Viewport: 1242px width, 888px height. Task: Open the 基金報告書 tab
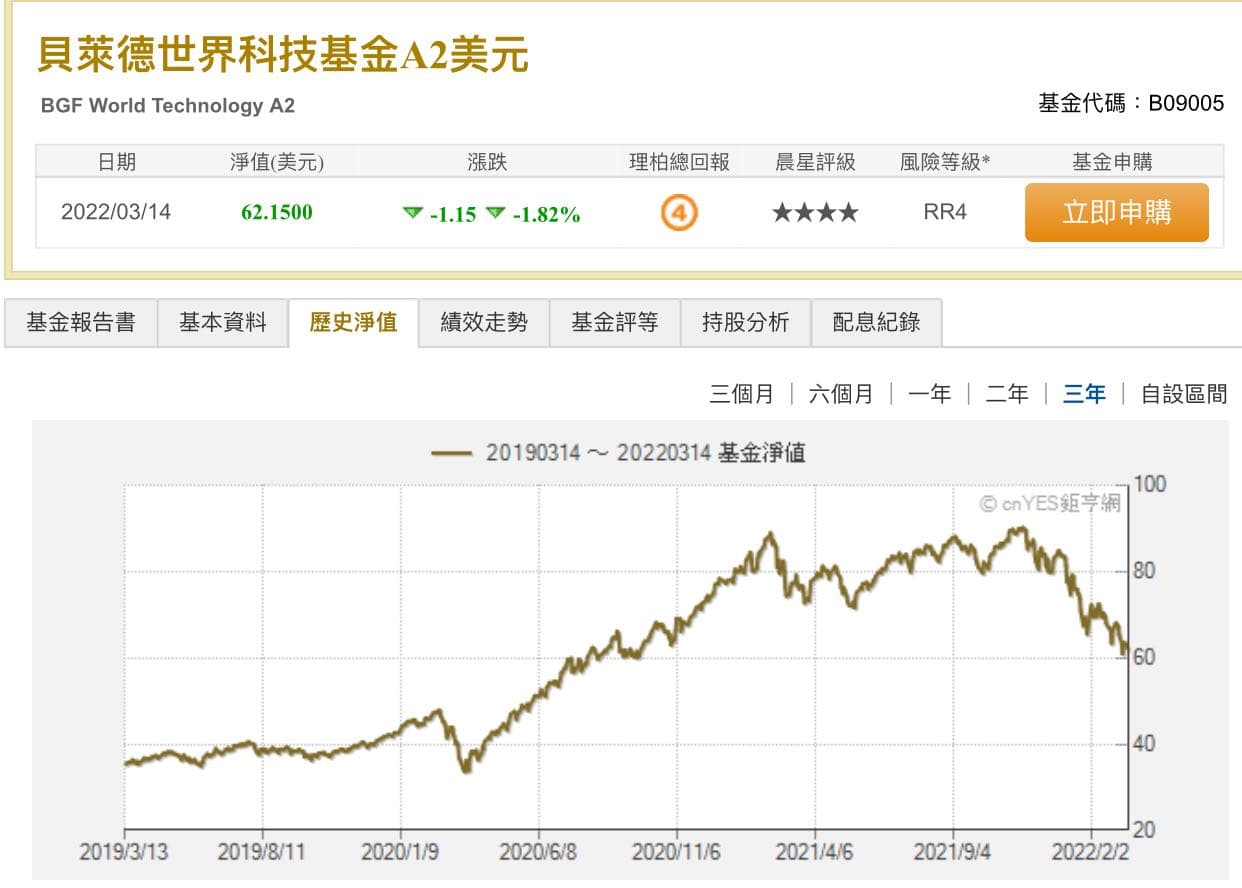[x=79, y=322]
